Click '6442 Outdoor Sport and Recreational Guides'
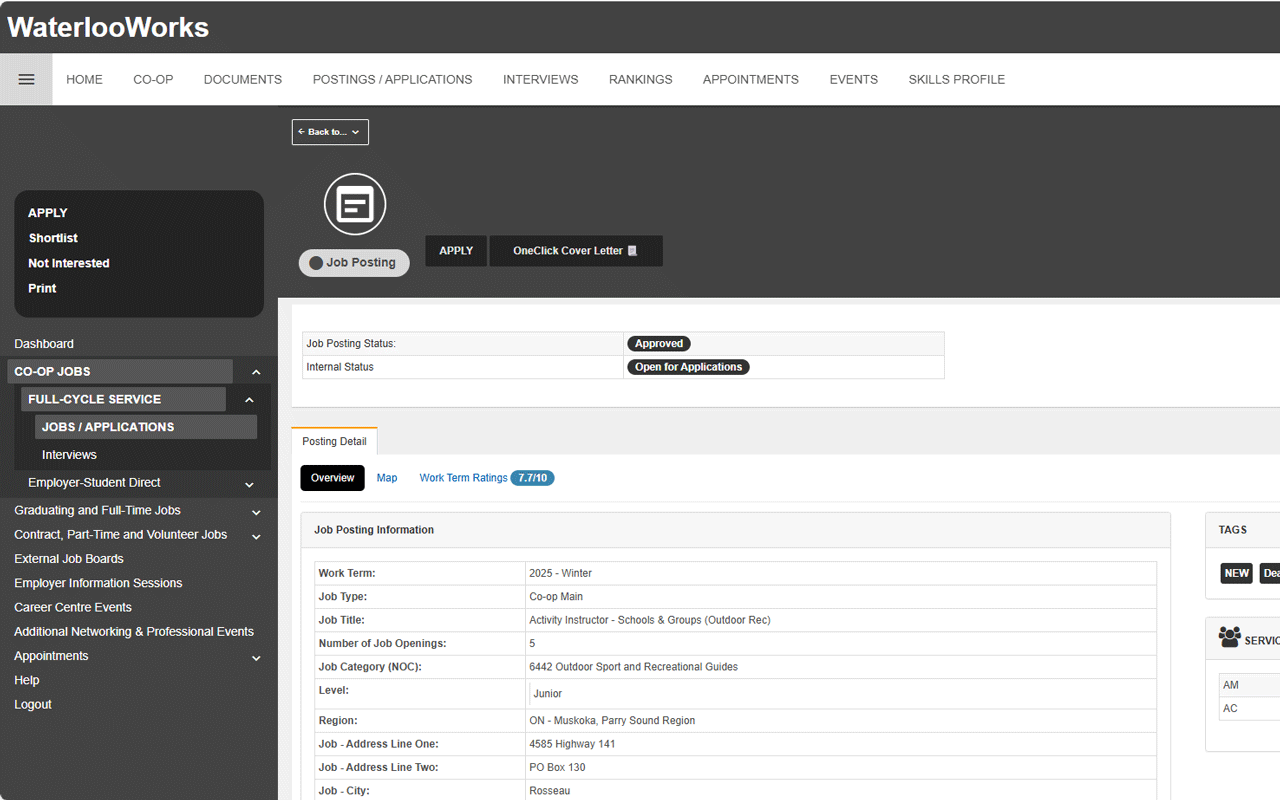The image size is (1280, 800). click(634, 667)
